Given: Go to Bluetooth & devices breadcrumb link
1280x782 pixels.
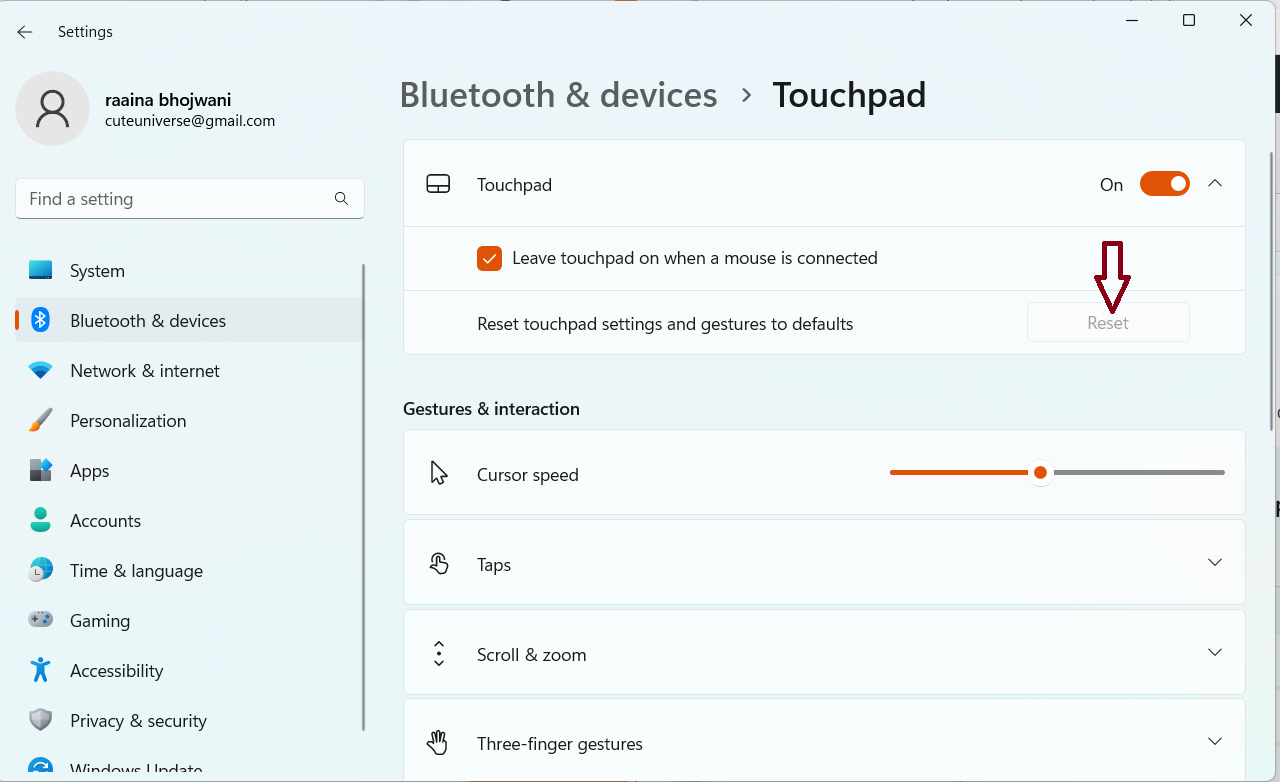Looking at the screenshot, I should tap(558, 95).
